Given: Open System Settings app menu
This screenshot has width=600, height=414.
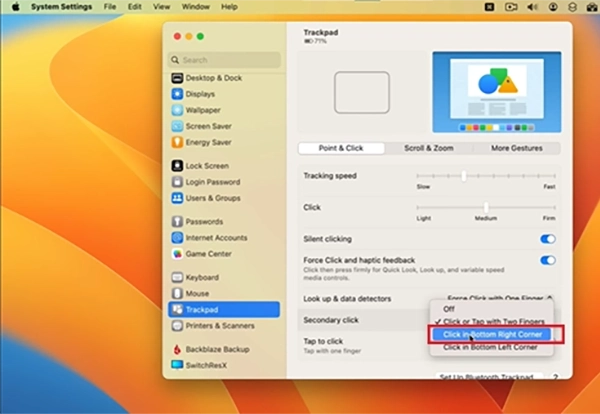Looking at the screenshot, I should pos(61,7).
